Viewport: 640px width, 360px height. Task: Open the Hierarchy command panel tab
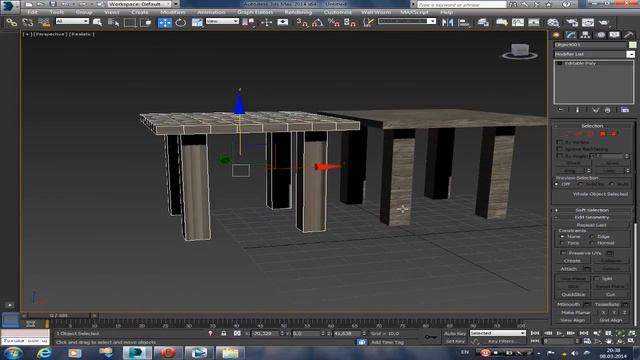pyautogui.click(x=585, y=35)
